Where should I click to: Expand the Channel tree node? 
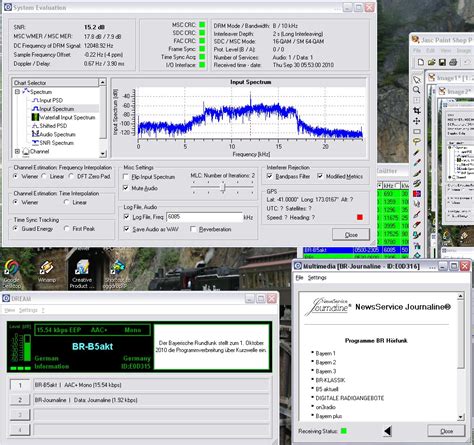coord(17,151)
